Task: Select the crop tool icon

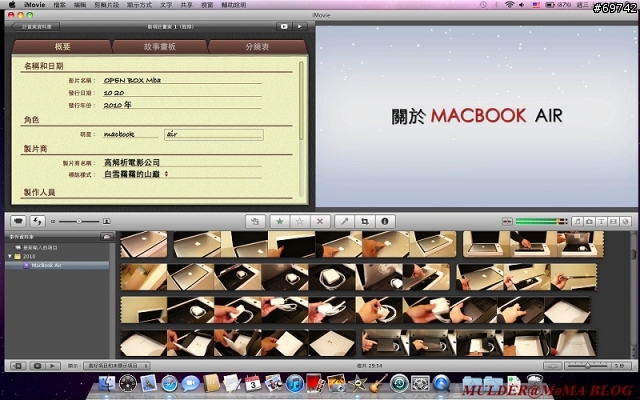Action: [364, 221]
